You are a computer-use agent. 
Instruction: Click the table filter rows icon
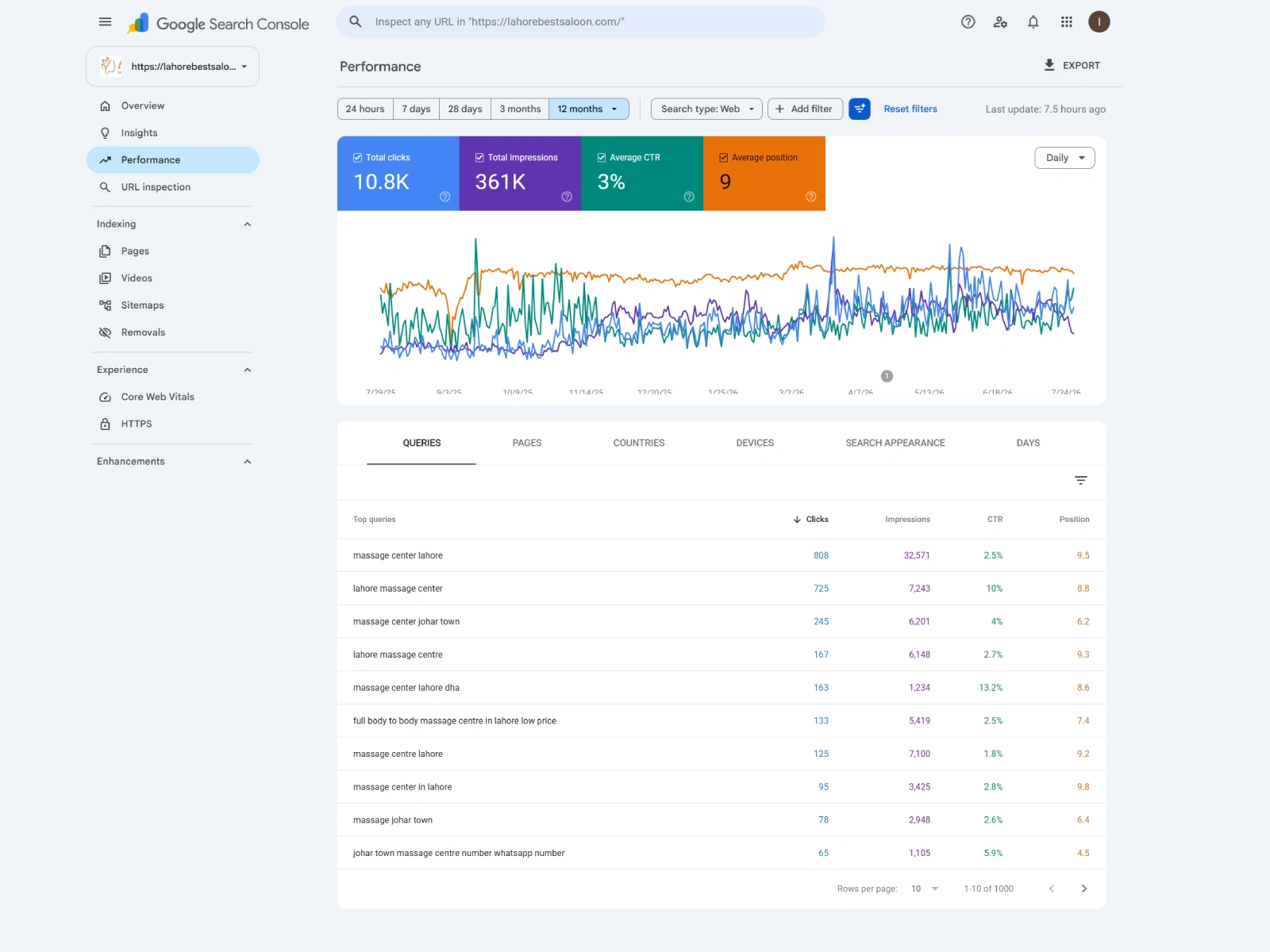pyautogui.click(x=1080, y=480)
